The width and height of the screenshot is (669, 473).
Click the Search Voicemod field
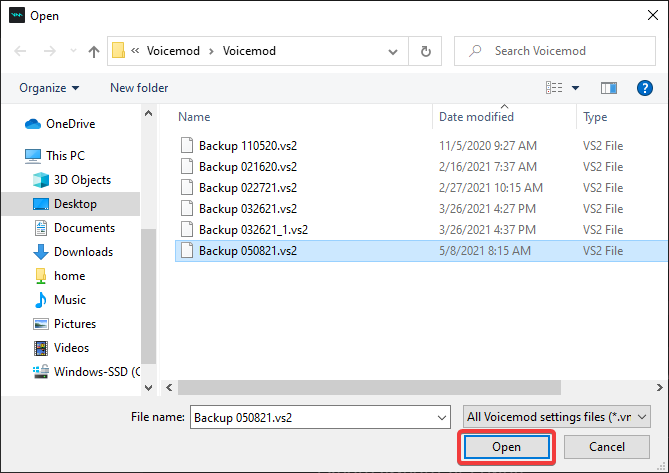coord(555,51)
